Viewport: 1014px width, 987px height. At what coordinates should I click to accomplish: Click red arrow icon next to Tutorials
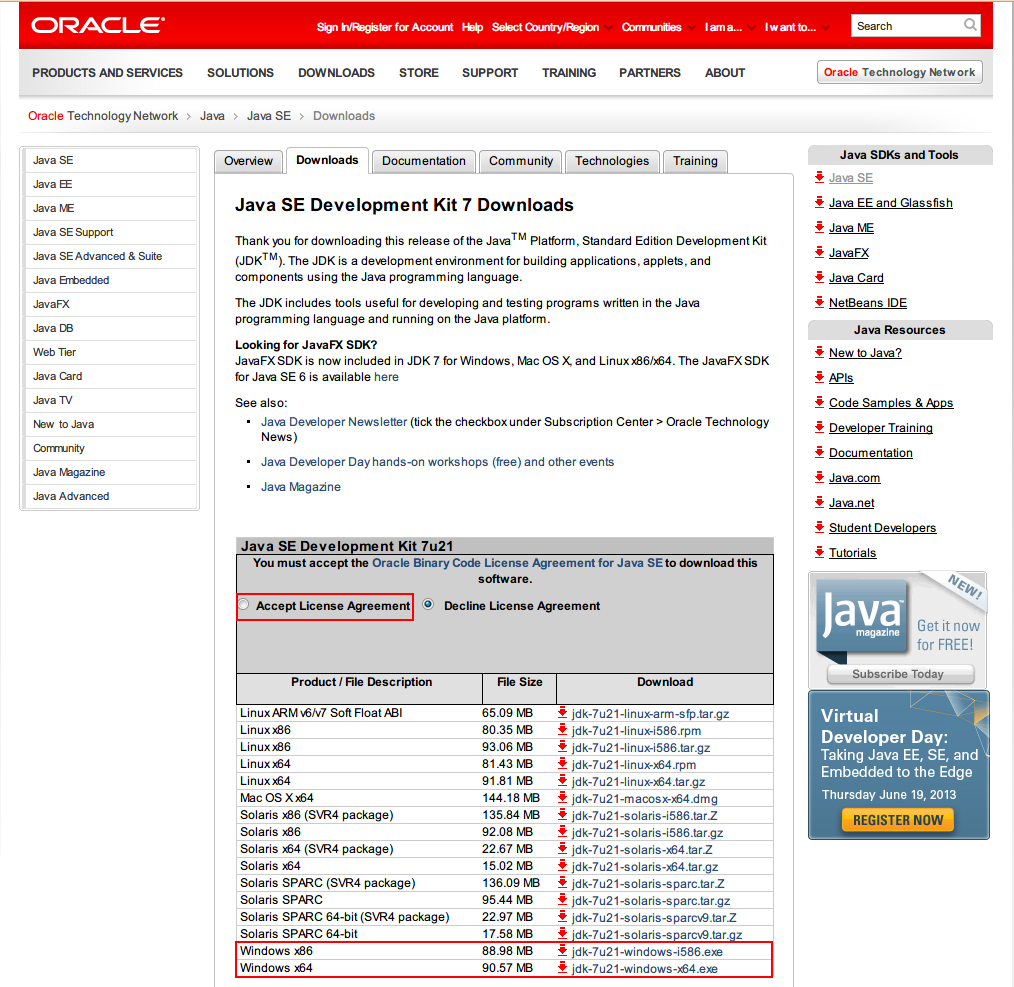tap(819, 553)
